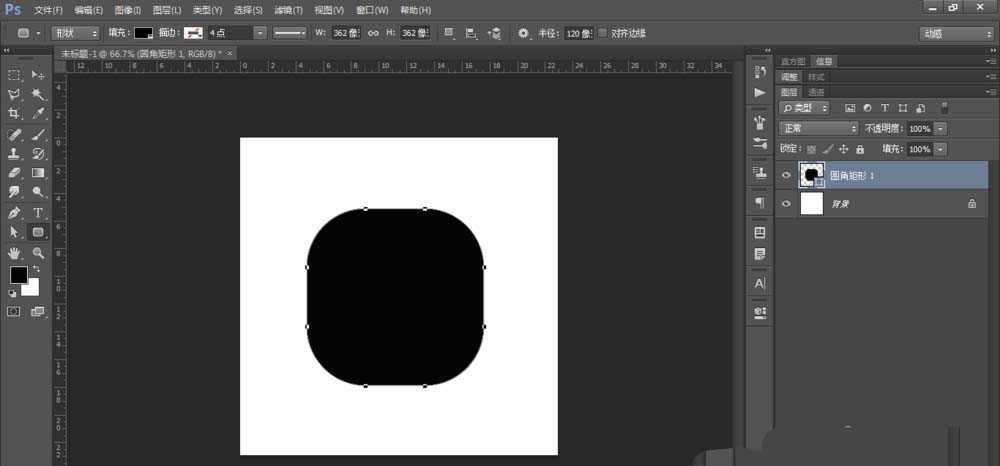Activate the Hand tool
Screen dimensions: 1000x466
pos(15,252)
